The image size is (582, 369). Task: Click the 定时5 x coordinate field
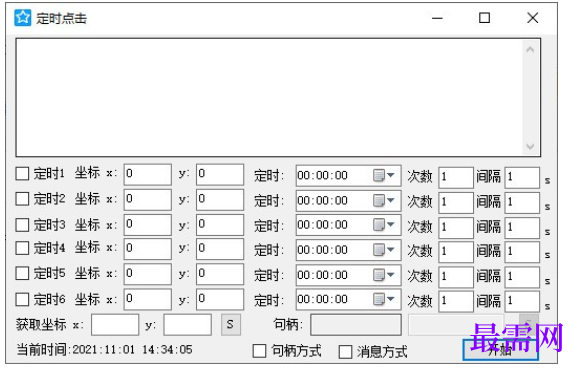(148, 274)
